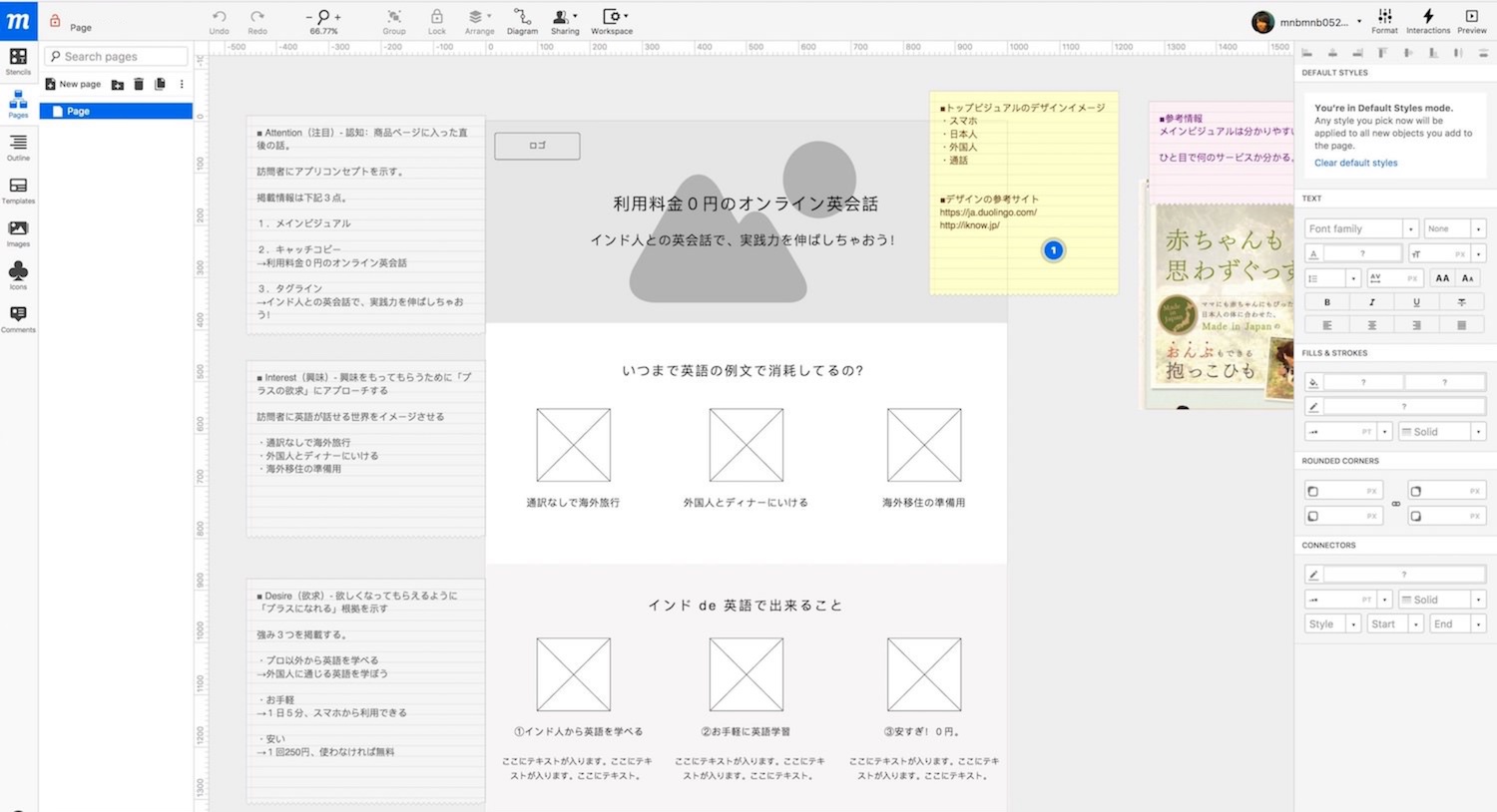
Task: Click the Diagram tool in toolbar
Action: pyautogui.click(x=522, y=21)
